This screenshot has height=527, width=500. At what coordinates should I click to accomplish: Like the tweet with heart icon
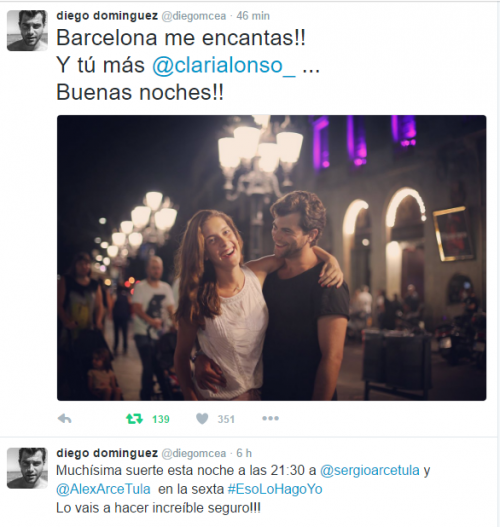[202, 419]
